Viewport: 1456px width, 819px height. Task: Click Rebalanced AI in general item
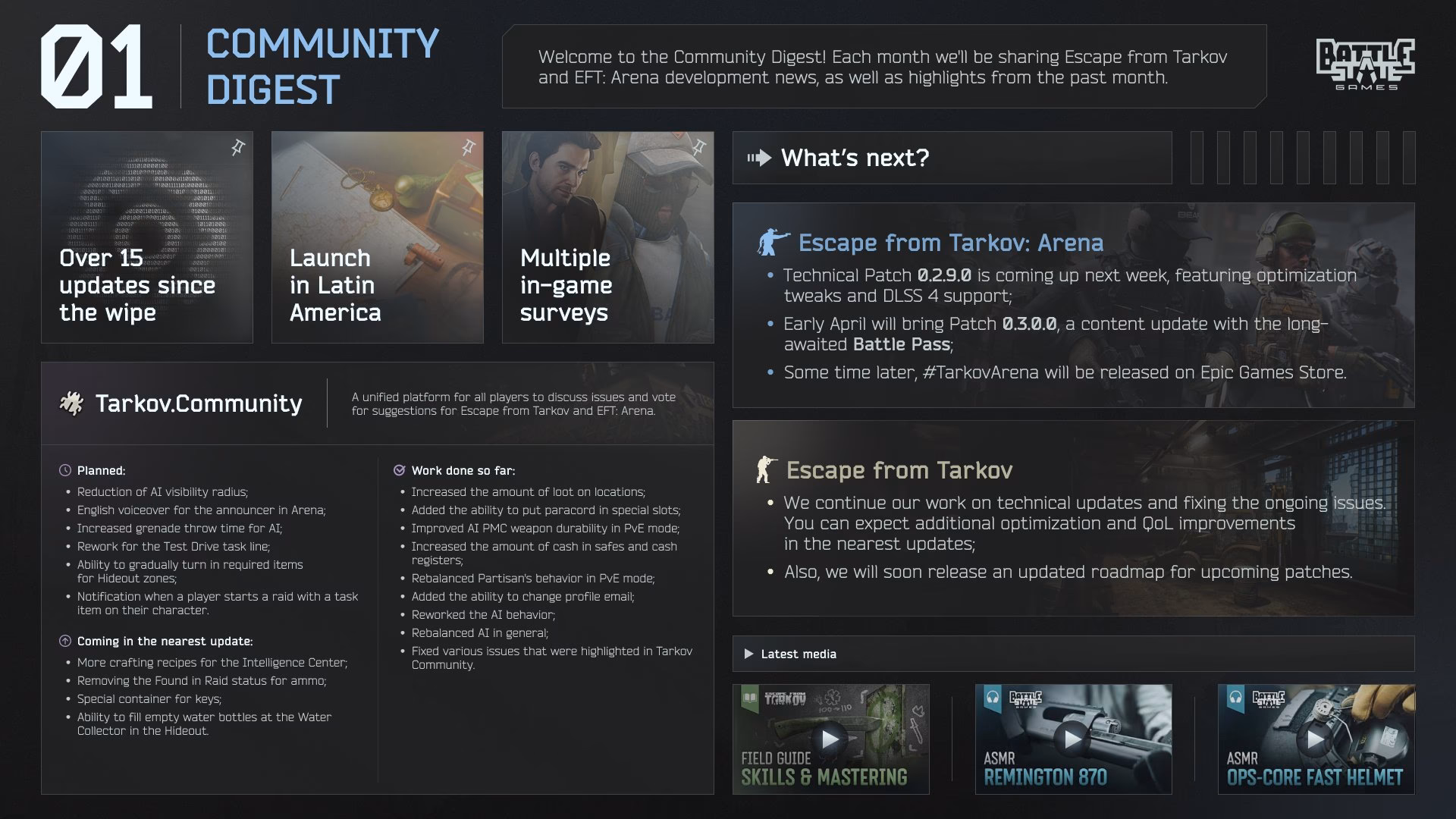[x=479, y=632]
